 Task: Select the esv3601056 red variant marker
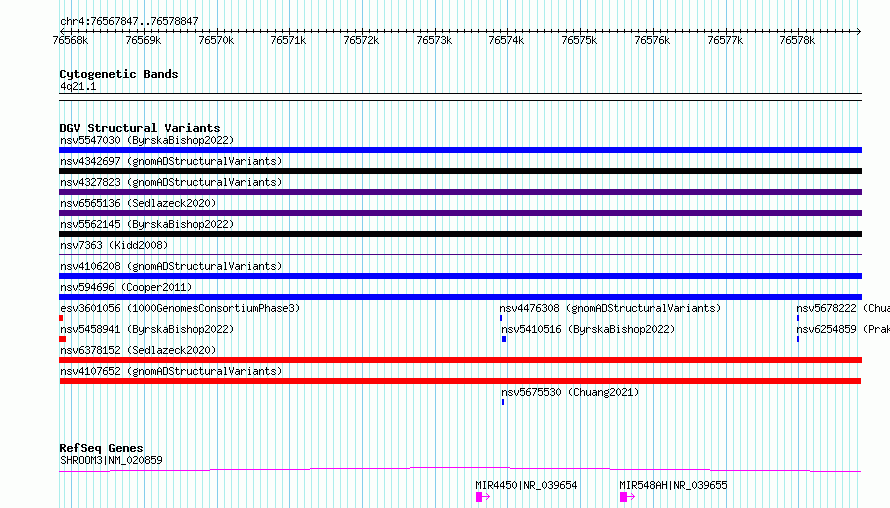pos(61,318)
